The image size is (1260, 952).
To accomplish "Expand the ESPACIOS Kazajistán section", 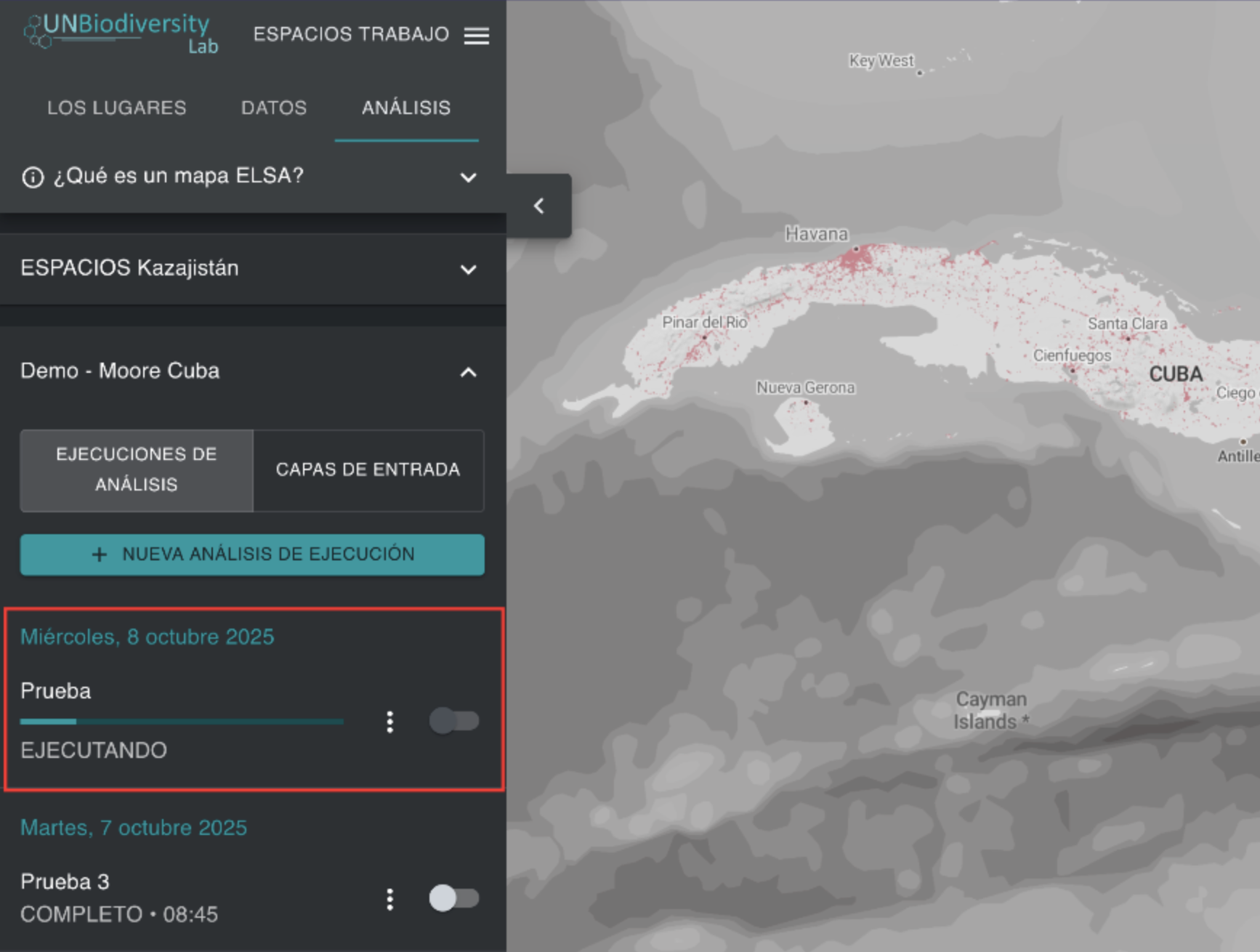I will (x=469, y=270).
